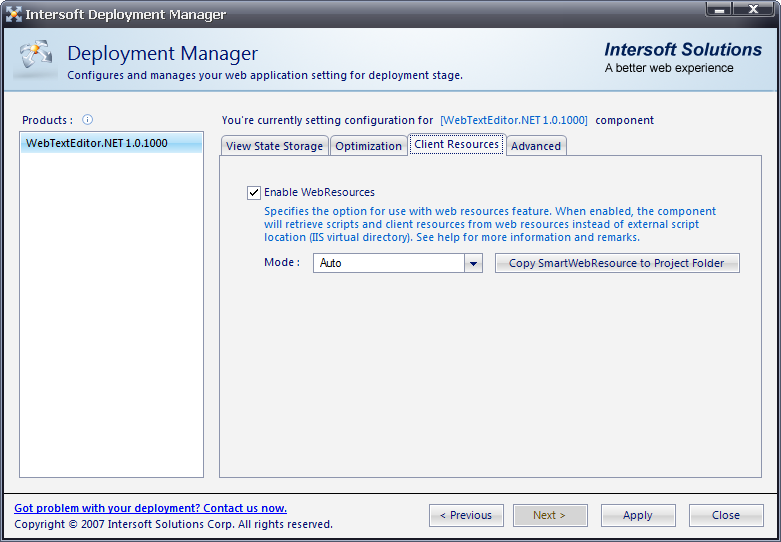Click the info icon beside Products label
Screen dimensions: 781x542
[x=87, y=120]
